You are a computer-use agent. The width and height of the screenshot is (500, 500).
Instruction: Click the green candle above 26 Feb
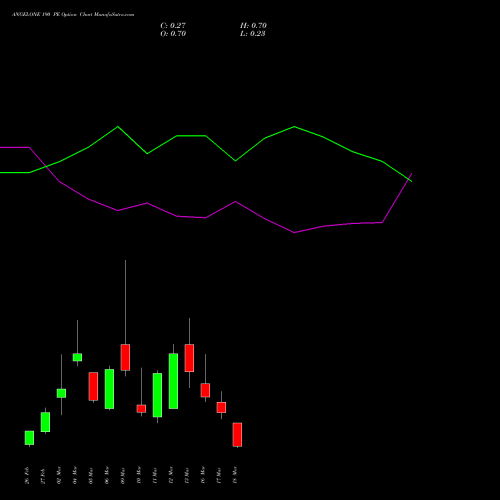coord(29,438)
